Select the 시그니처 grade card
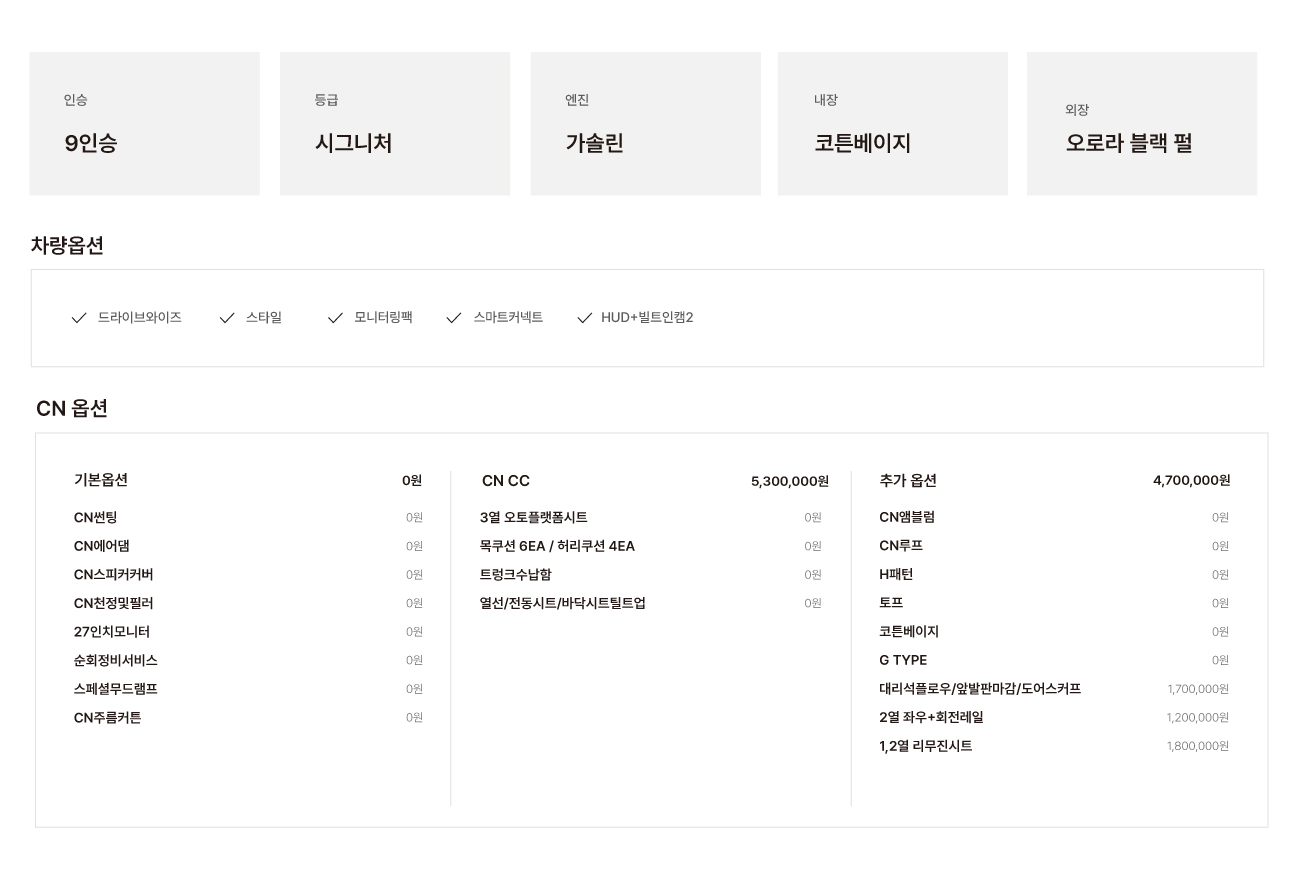Viewport: 1300px width, 880px height. pyautogui.click(x=395, y=124)
